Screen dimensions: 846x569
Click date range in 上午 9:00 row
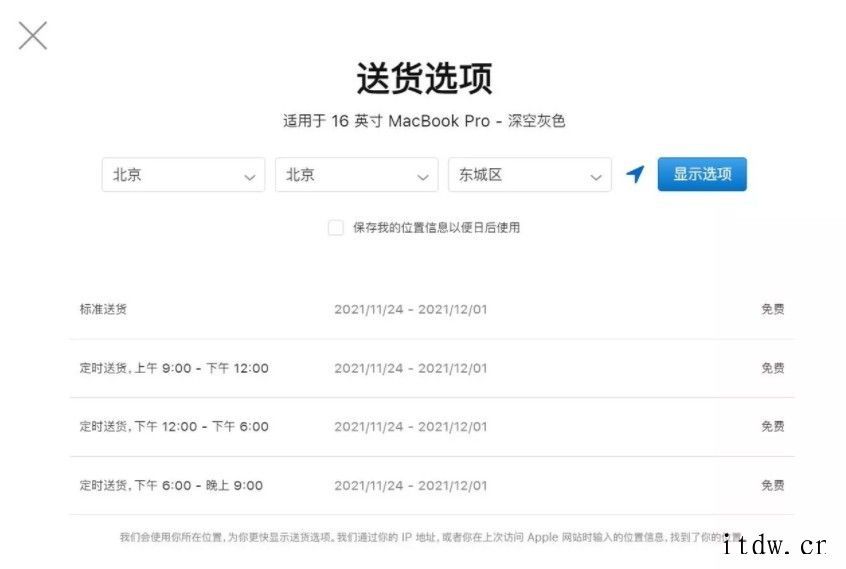tap(411, 368)
